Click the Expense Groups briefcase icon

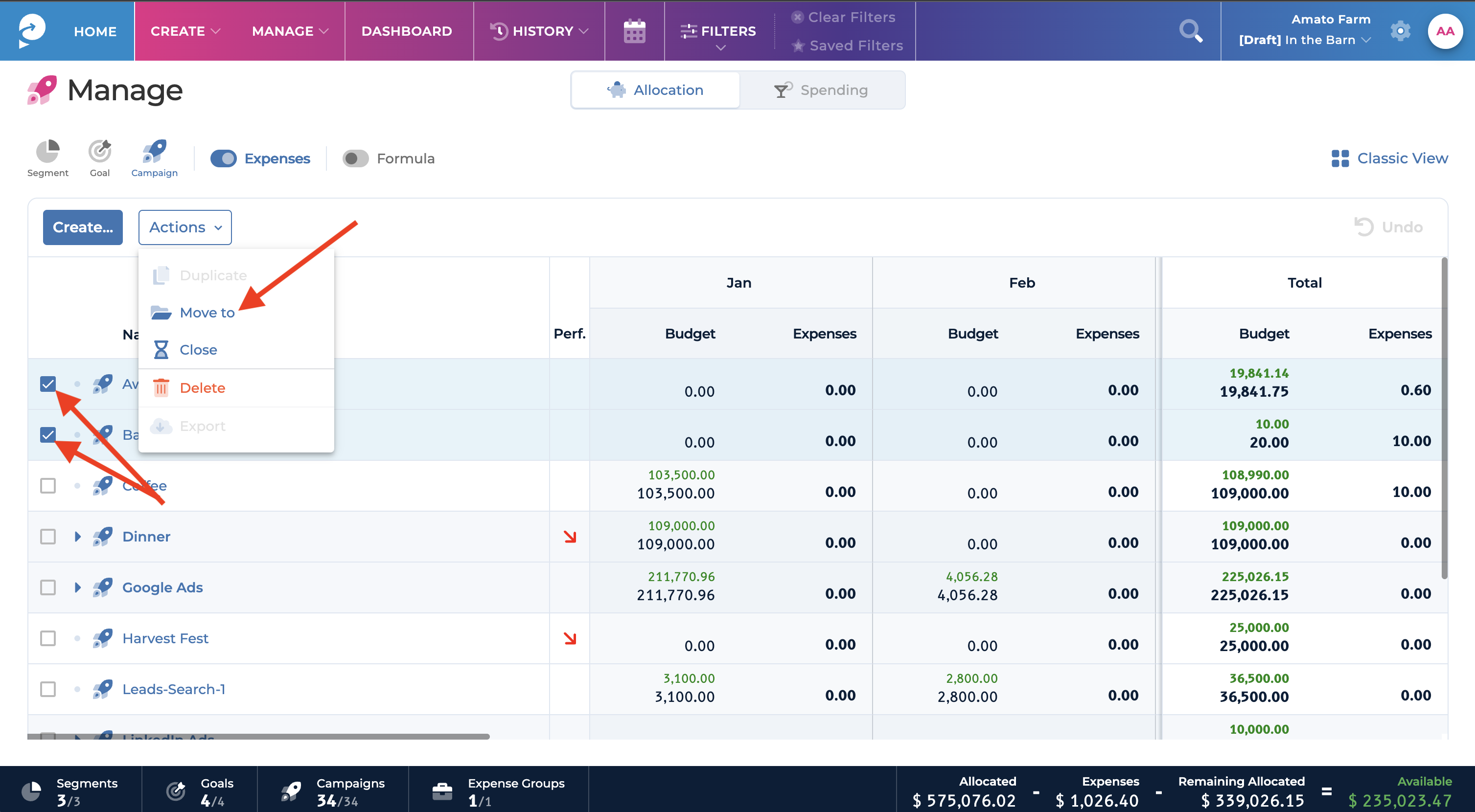point(442,791)
